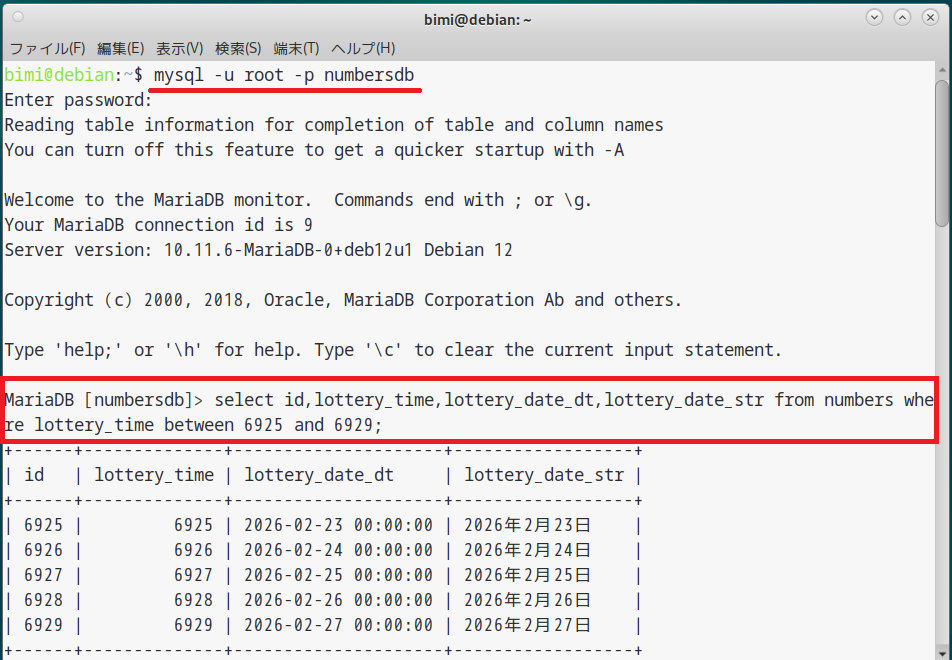
Task: Close the terminal window
Action: pos(931,17)
